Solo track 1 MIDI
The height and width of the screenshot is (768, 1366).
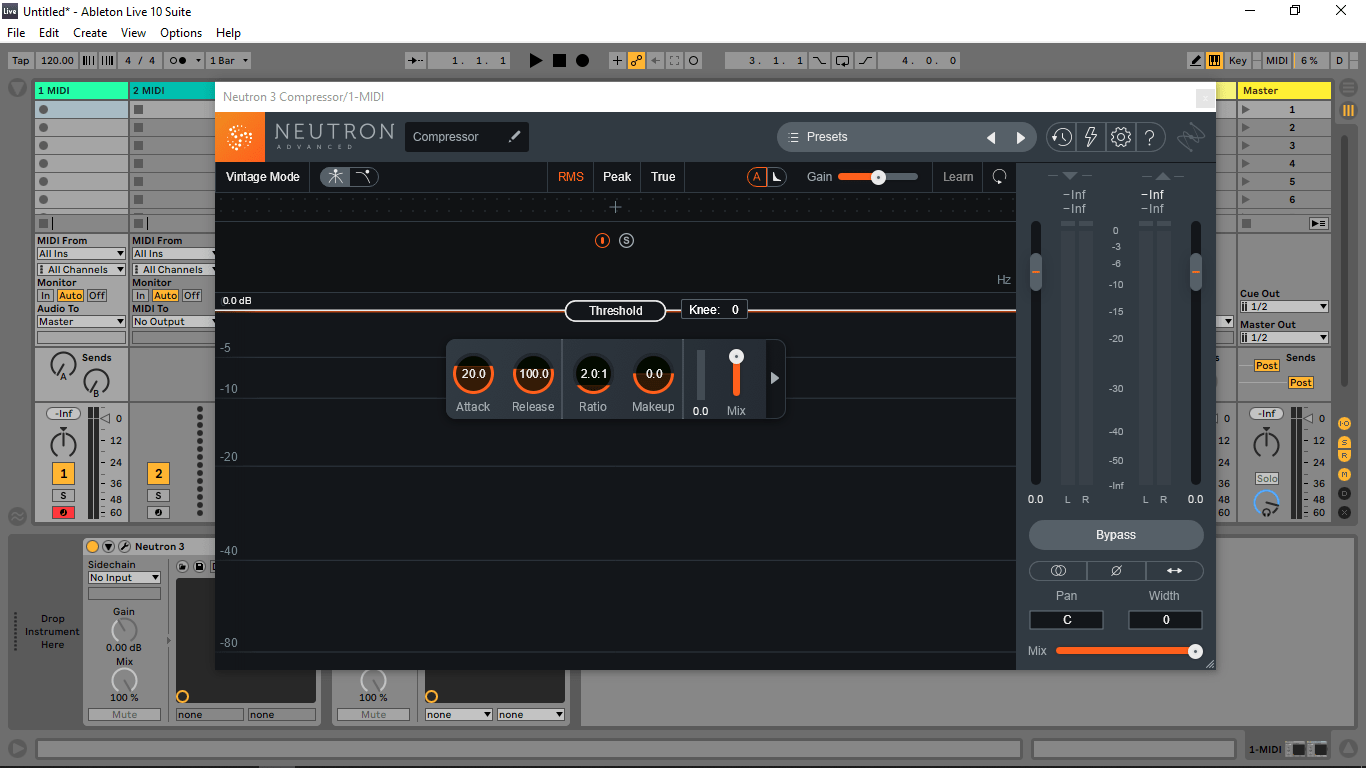[x=64, y=496]
